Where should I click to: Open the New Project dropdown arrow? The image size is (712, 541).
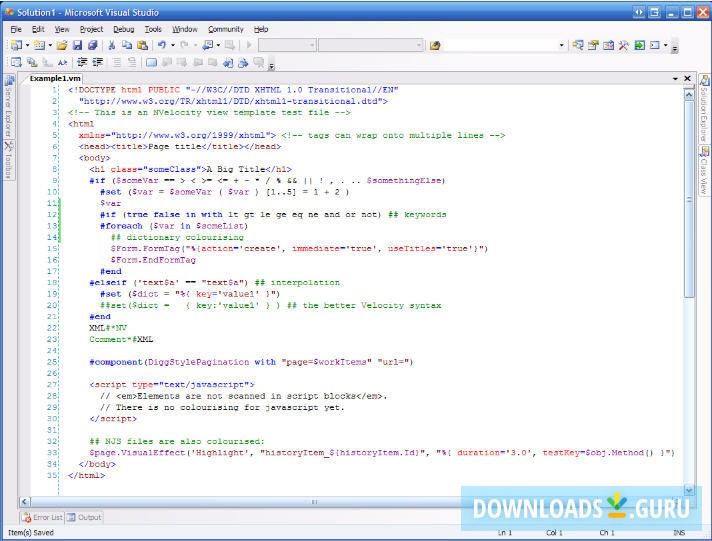coord(27,45)
